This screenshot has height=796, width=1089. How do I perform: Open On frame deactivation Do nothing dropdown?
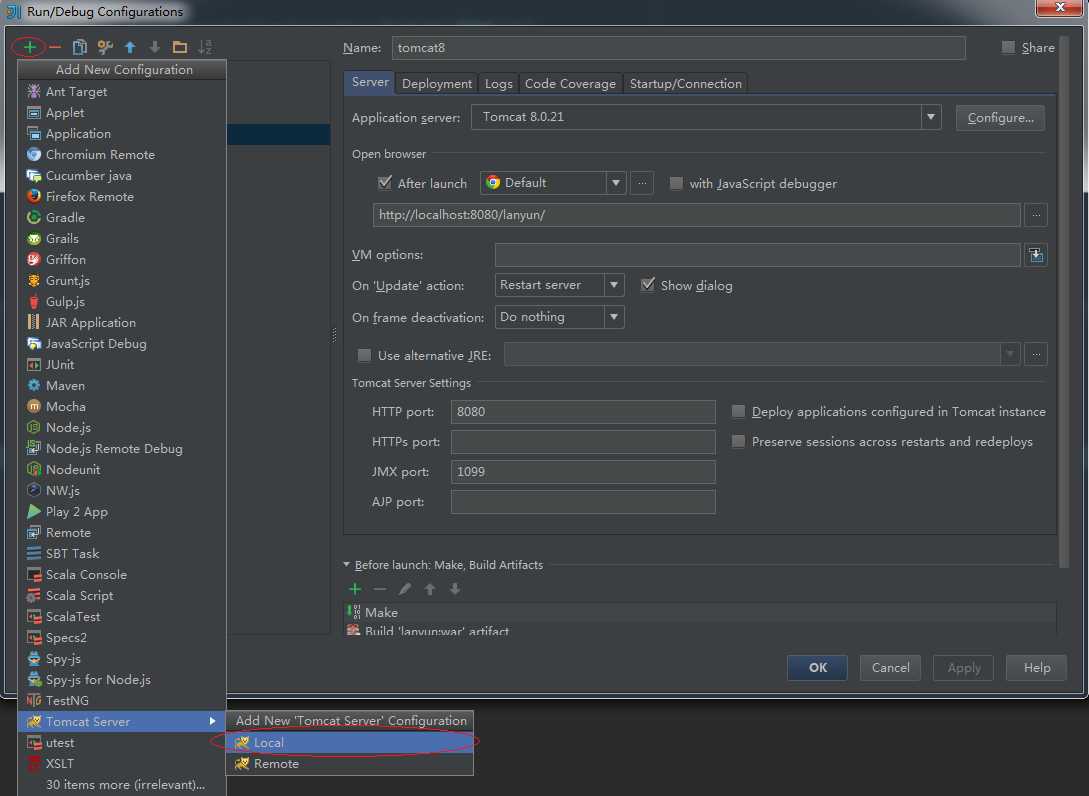tap(614, 317)
